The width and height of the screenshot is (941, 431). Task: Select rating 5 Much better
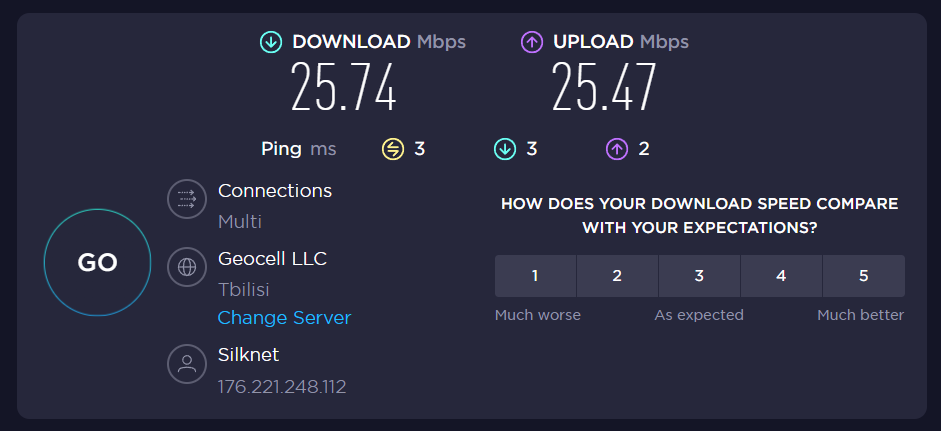863,276
